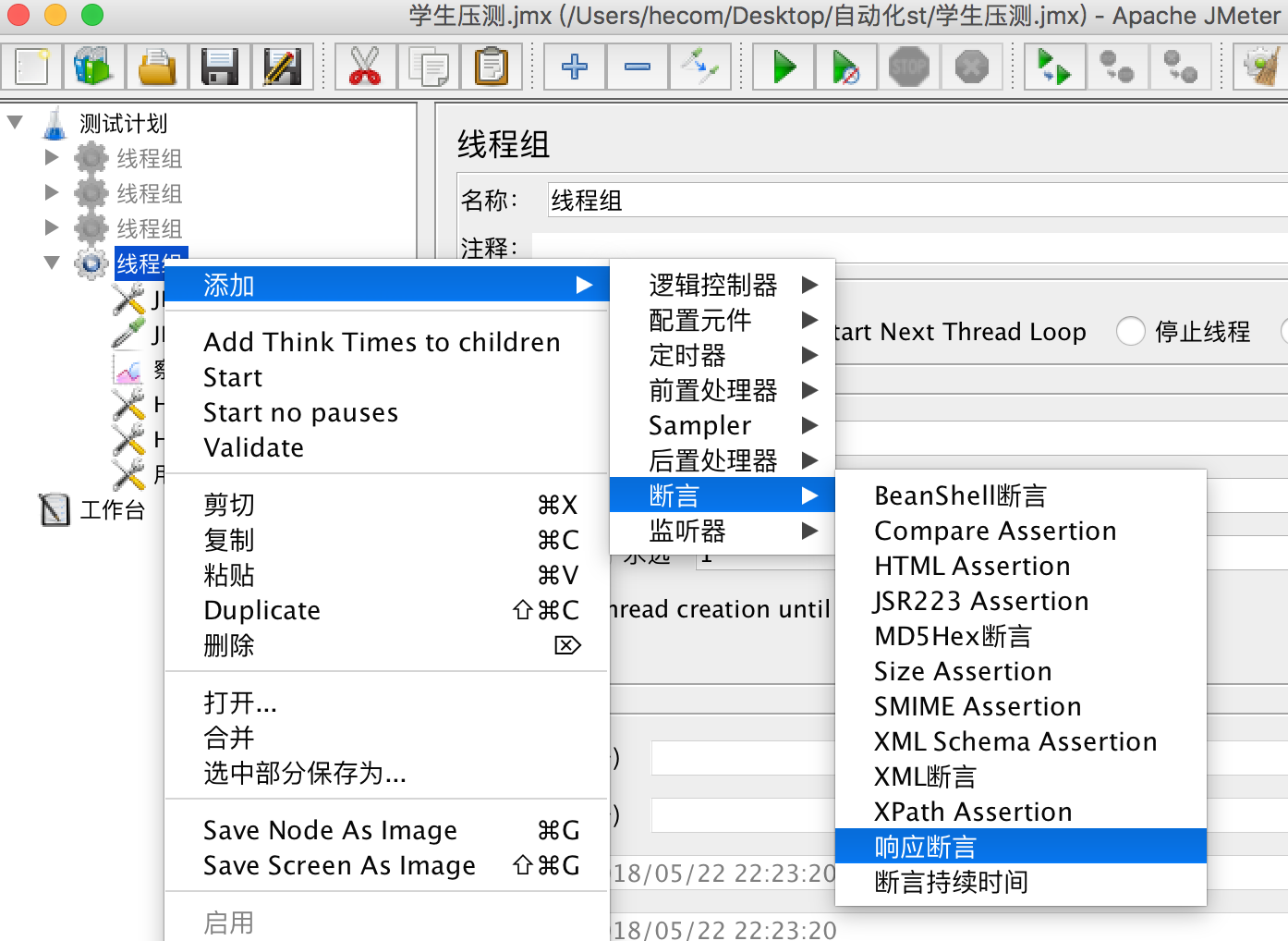Click the highlighted 断言 submenu entry
The image size is (1288, 941).
tap(723, 495)
